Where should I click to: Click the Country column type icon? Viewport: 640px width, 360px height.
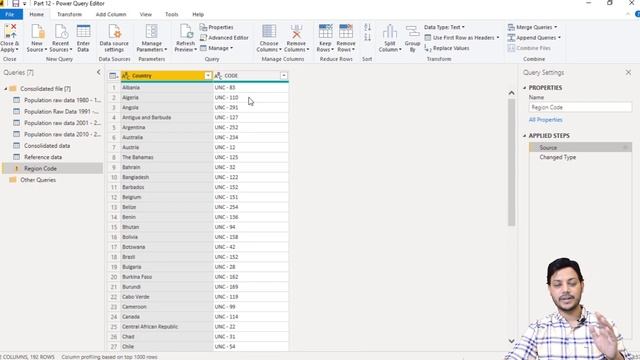pos(126,76)
